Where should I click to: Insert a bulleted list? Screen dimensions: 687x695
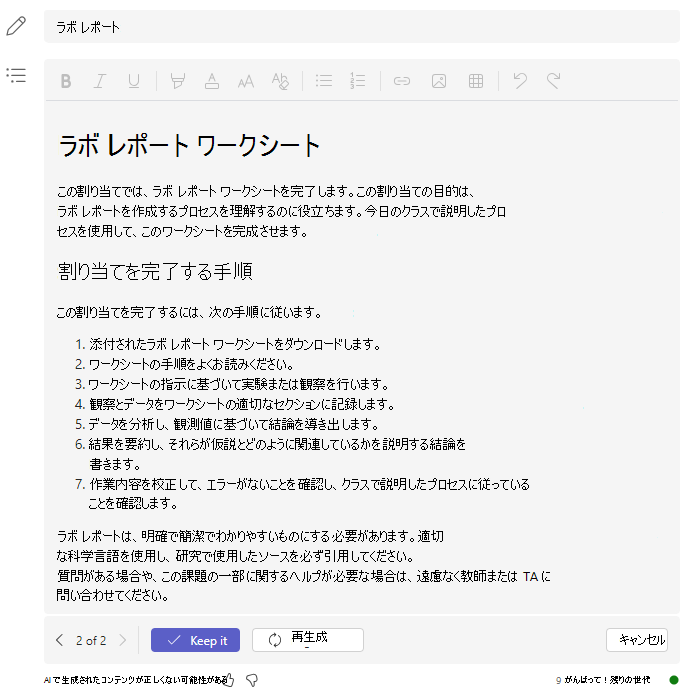[324, 81]
